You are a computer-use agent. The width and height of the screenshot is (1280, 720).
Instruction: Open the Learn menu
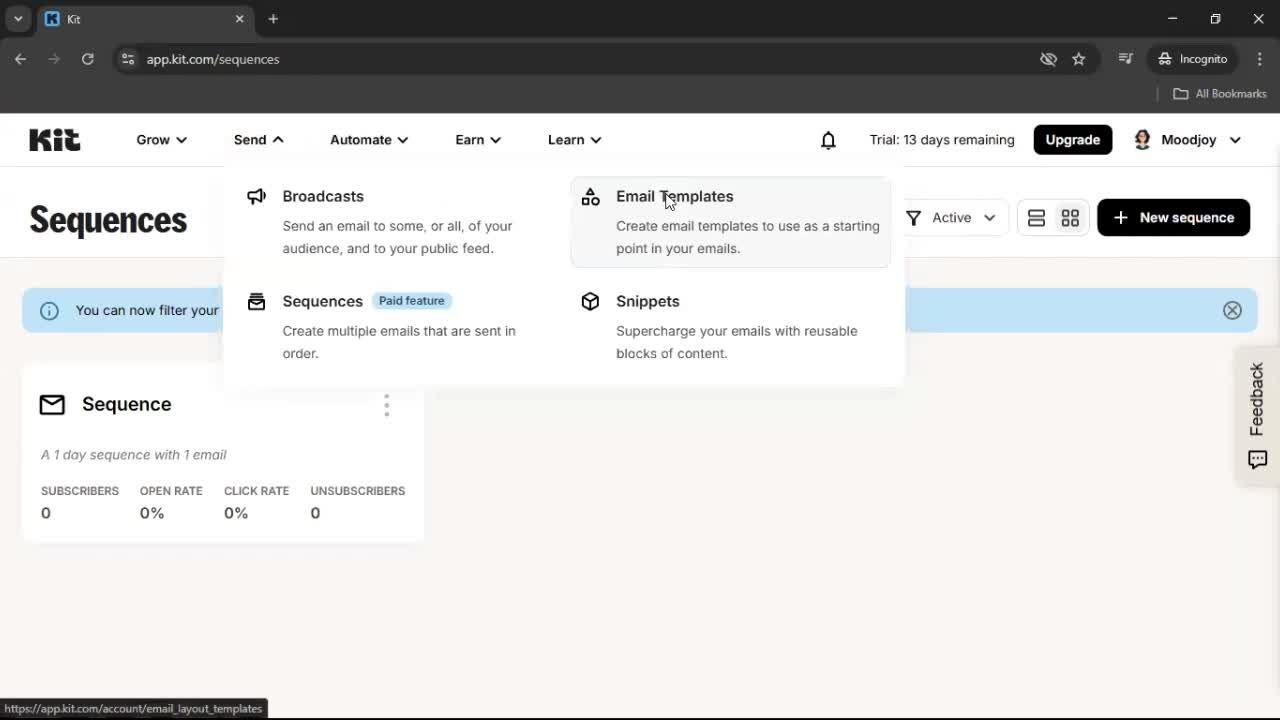click(573, 140)
